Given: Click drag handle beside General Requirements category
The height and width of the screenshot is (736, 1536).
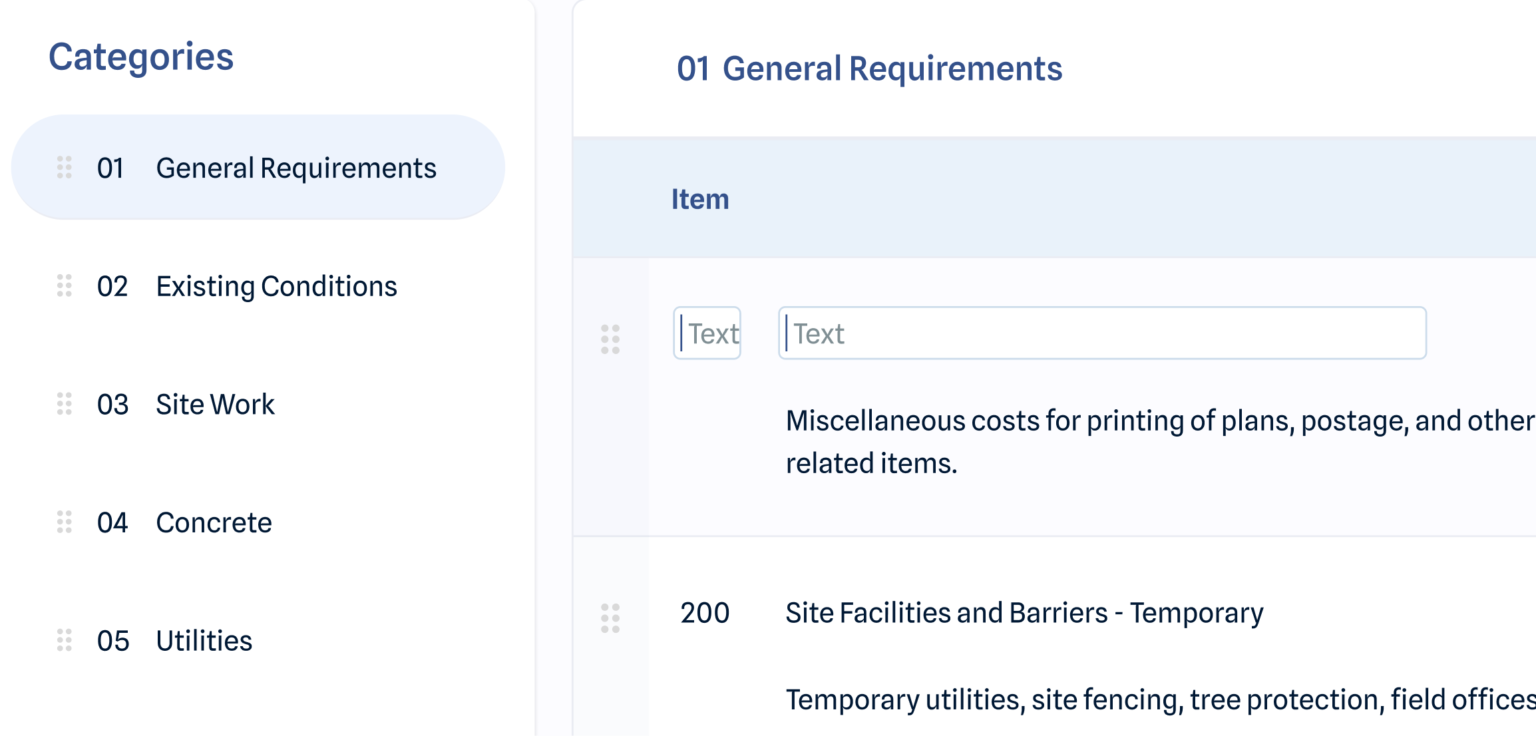Looking at the screenshot, I should tap(64, 168).
